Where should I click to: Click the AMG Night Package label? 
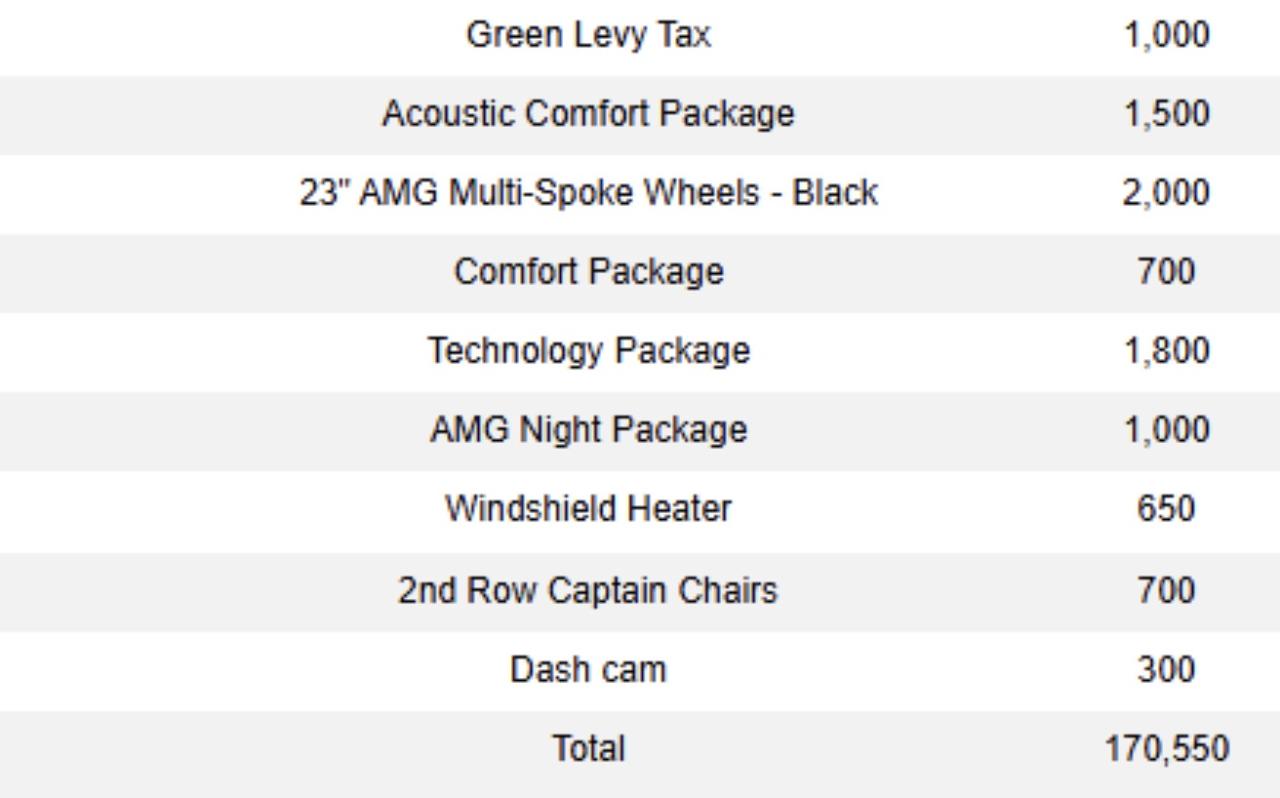pos(588,430)
